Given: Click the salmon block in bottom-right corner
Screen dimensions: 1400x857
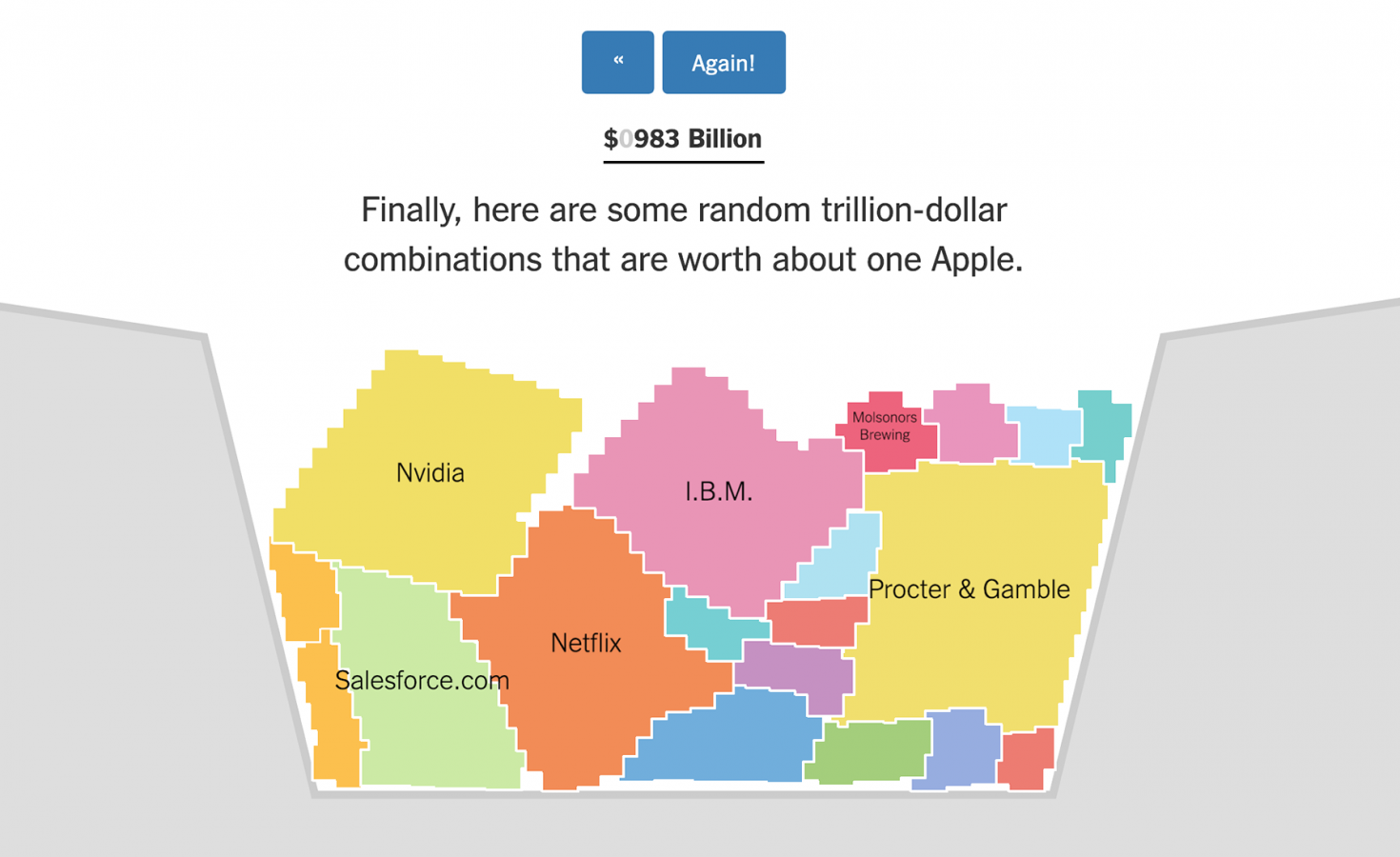Looking at the screenshot, I should tap(1029, 759).
